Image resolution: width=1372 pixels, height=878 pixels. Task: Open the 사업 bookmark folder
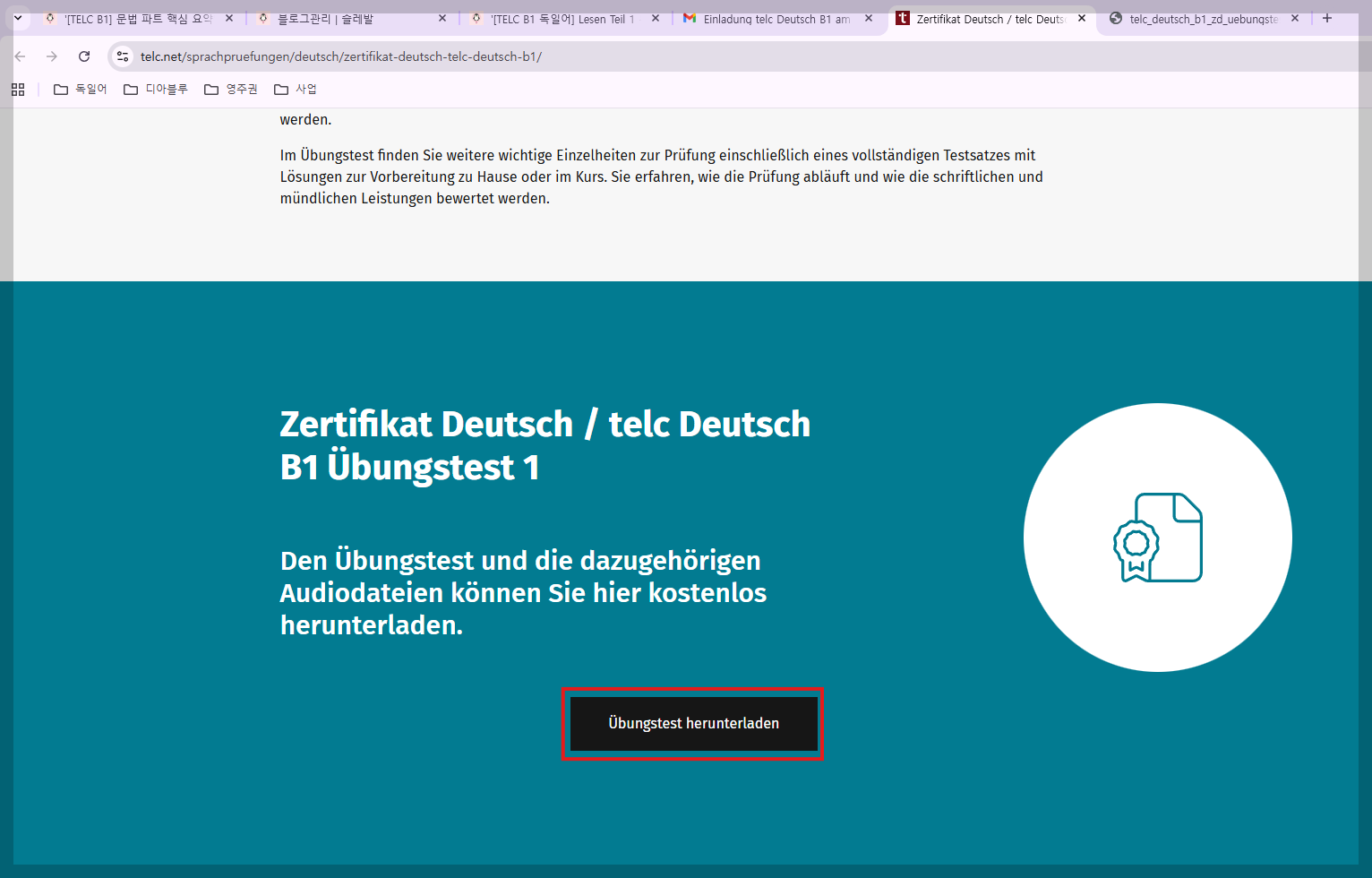pyautogui.click(x=296, y=90)
